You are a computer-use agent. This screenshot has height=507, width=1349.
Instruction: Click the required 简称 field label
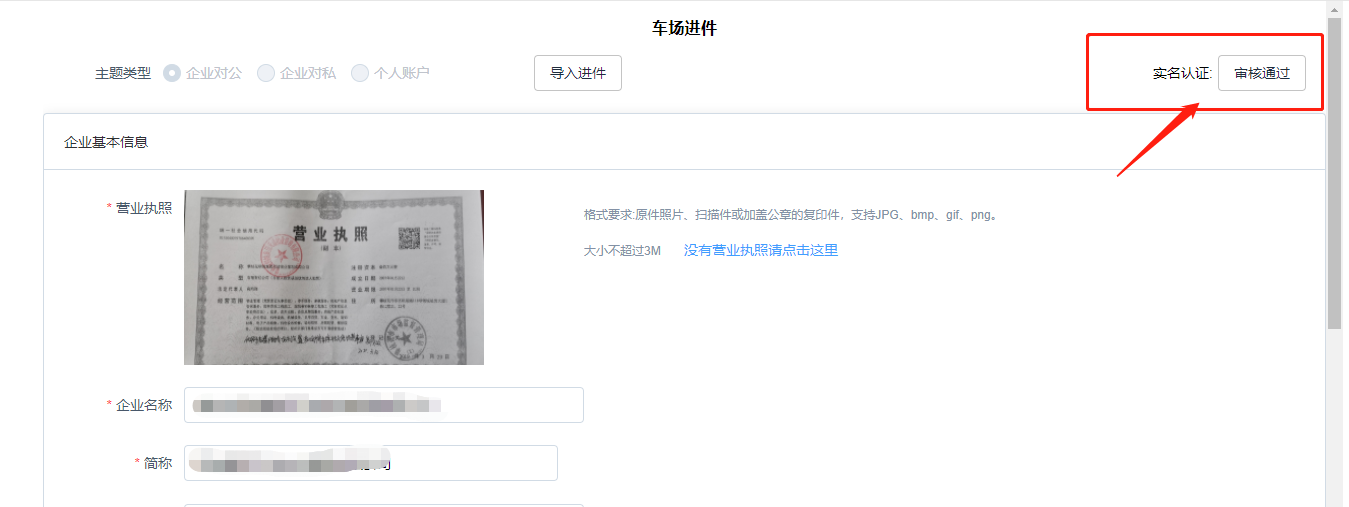pos(157,463)
